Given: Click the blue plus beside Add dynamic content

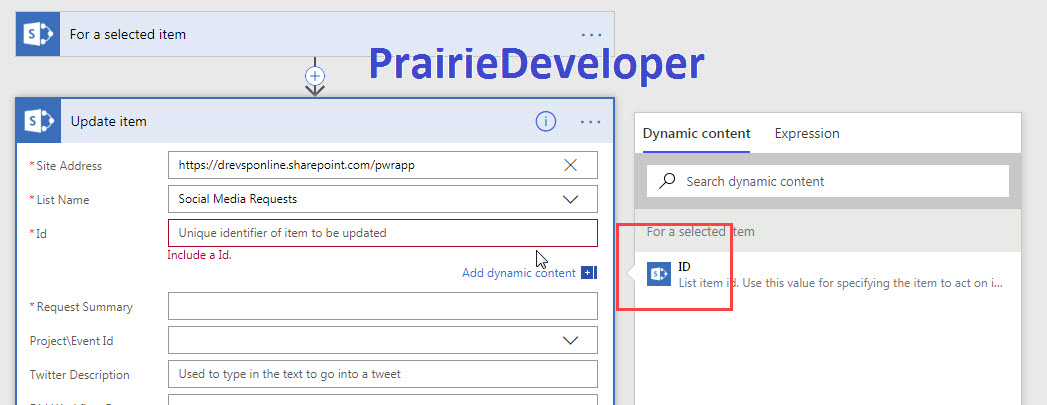Looking at the screenshot, I should (x=588, y=272).
